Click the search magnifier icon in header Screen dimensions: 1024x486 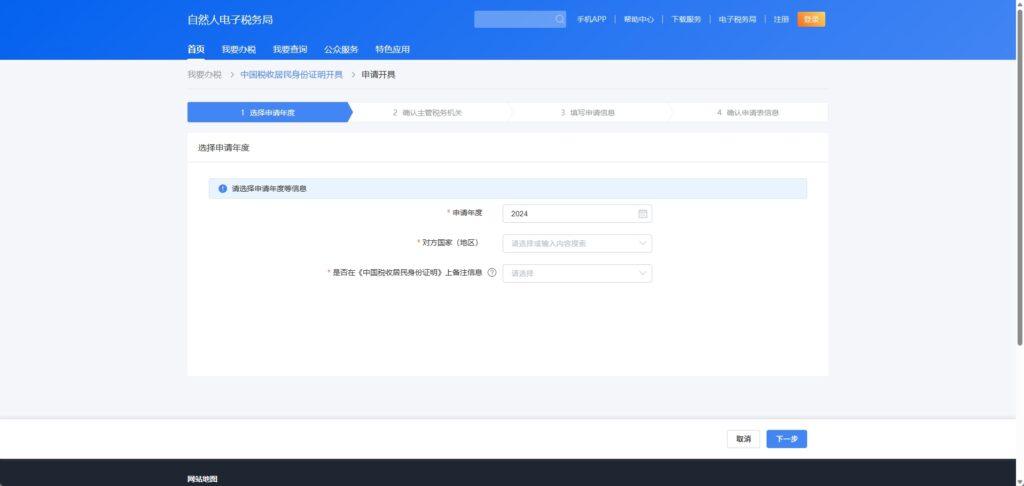[x=560, y=19]
